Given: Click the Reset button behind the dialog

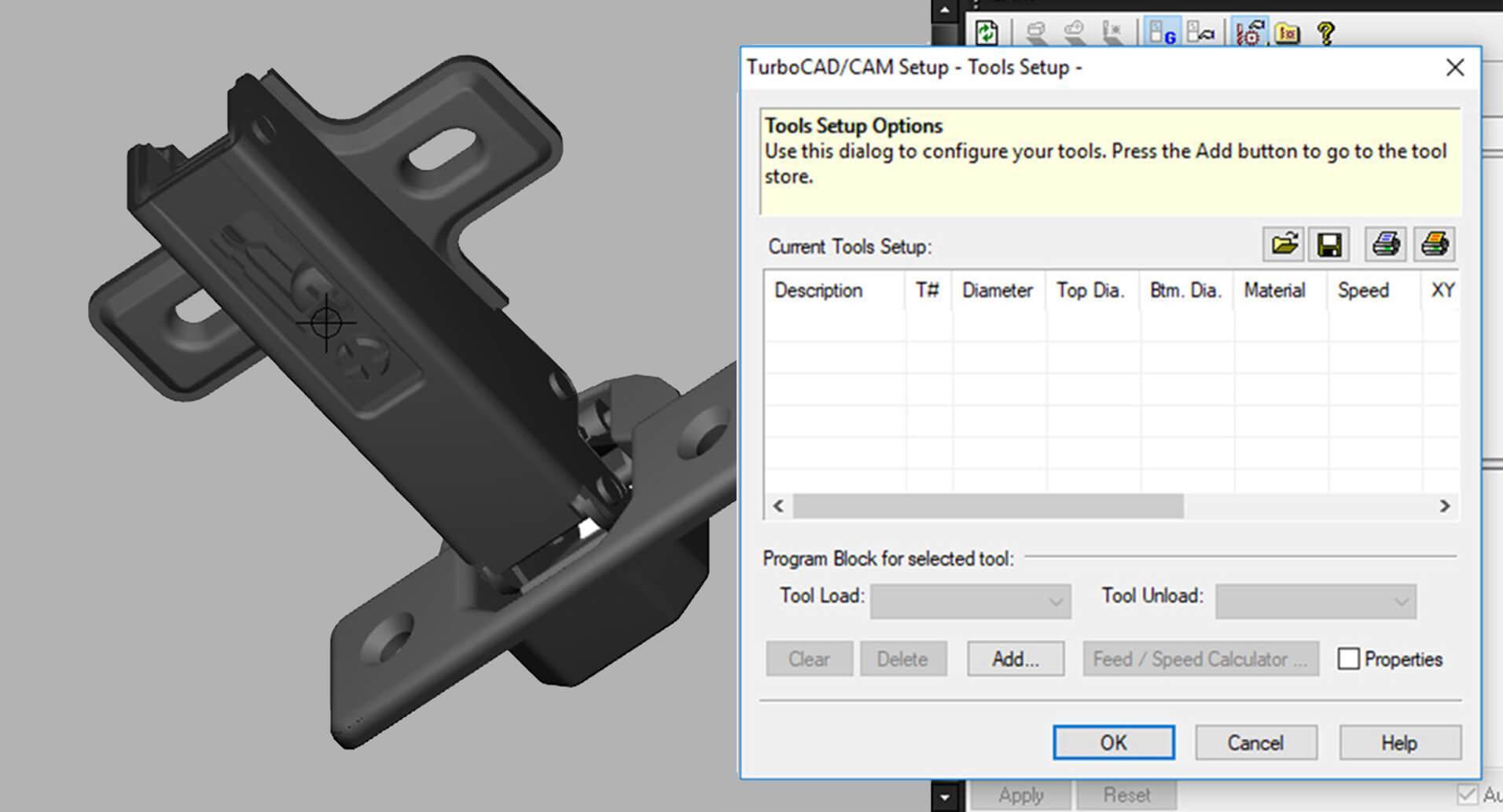Looking at the screenshot, I should click(1126, 795).
